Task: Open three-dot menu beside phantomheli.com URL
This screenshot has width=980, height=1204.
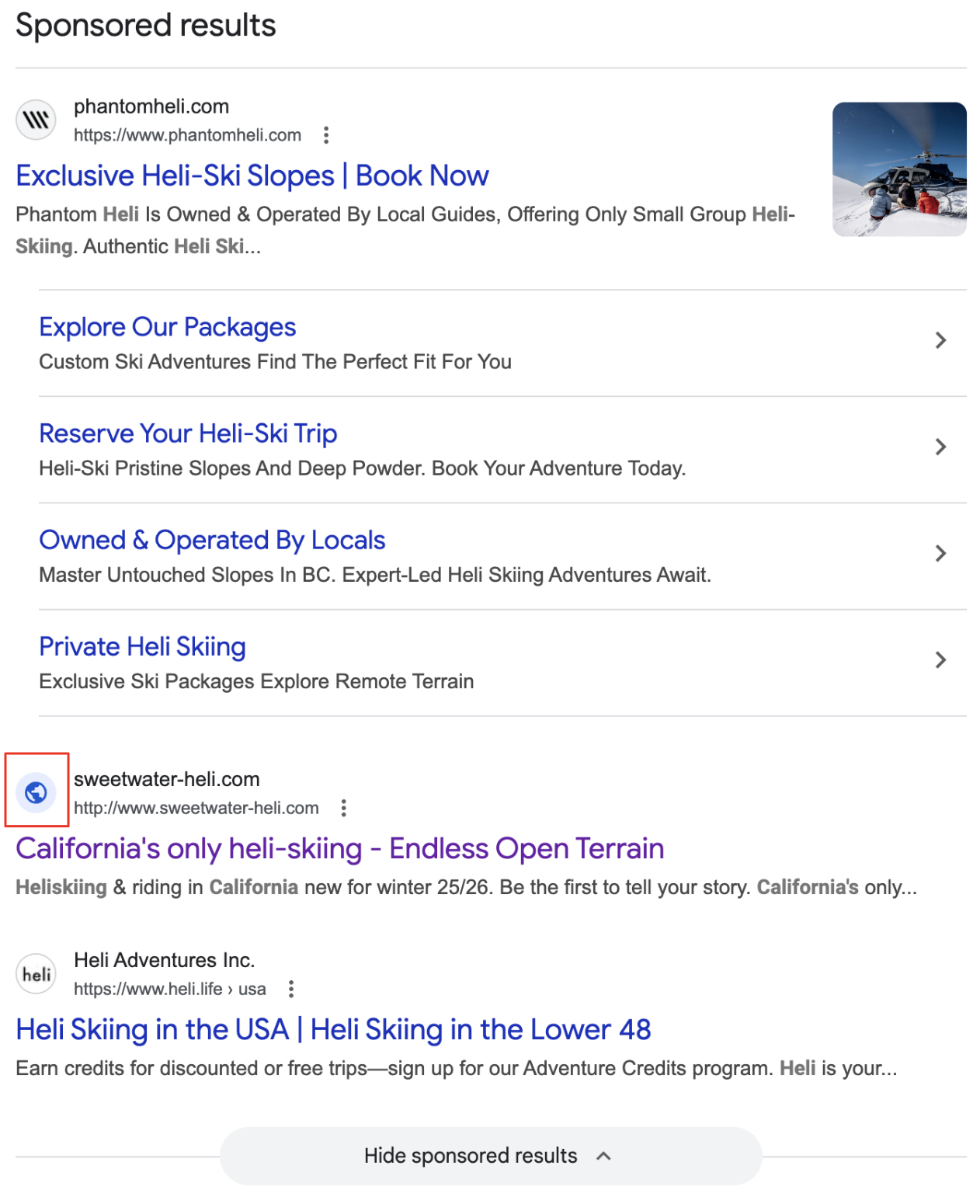Action: [x=326, y=135]
